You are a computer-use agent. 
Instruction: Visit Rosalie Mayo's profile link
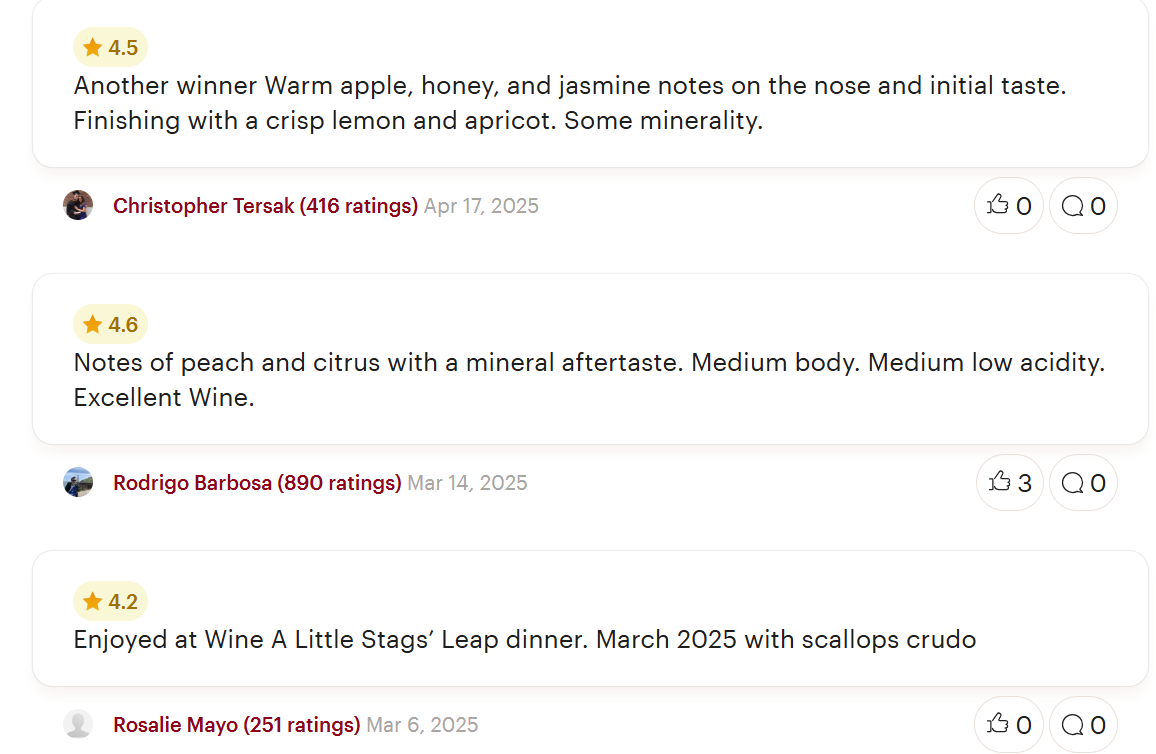[236, 725]
